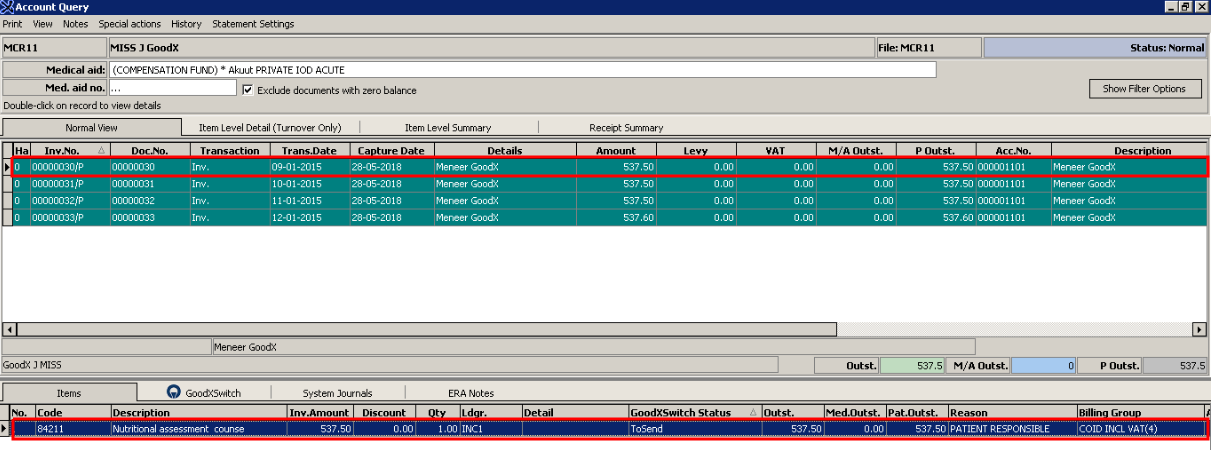Switch to the ERA Notes tab
This screenshot has height=450, width=1211.
coord(470,393)
